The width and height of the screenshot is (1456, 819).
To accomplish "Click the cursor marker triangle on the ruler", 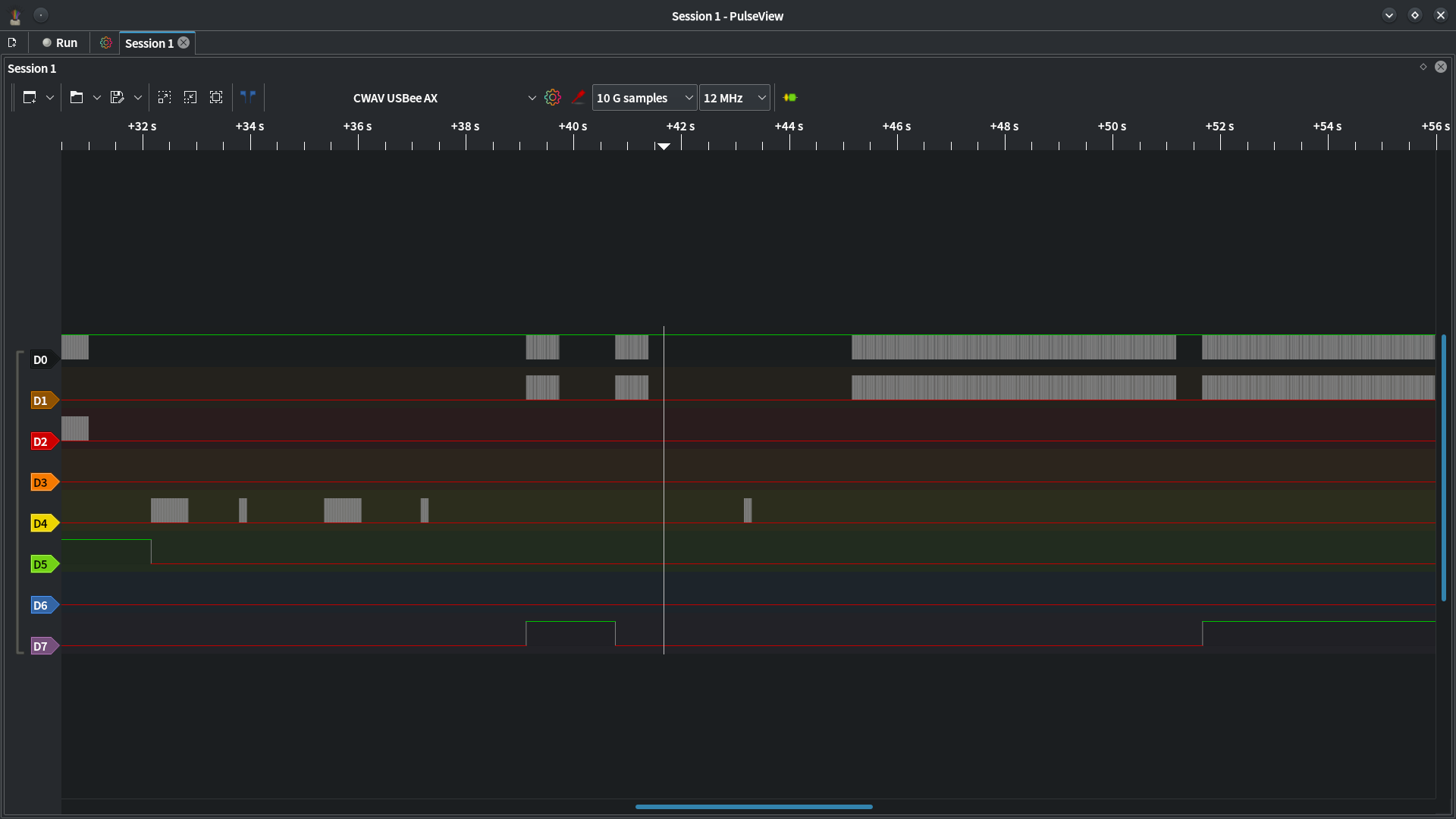I will tap(664, 146).
